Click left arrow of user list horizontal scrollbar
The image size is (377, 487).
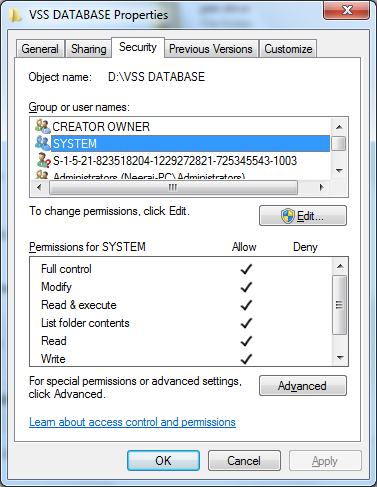[39, 187]
